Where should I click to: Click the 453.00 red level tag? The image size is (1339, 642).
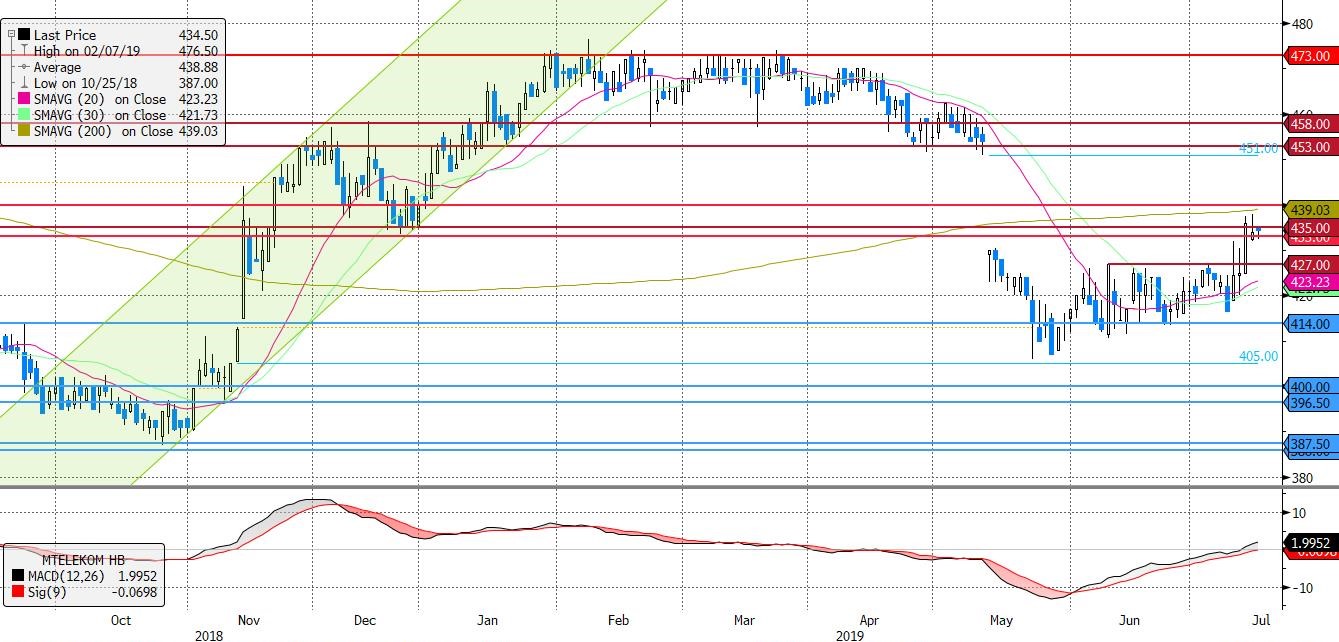[1311, 147]
